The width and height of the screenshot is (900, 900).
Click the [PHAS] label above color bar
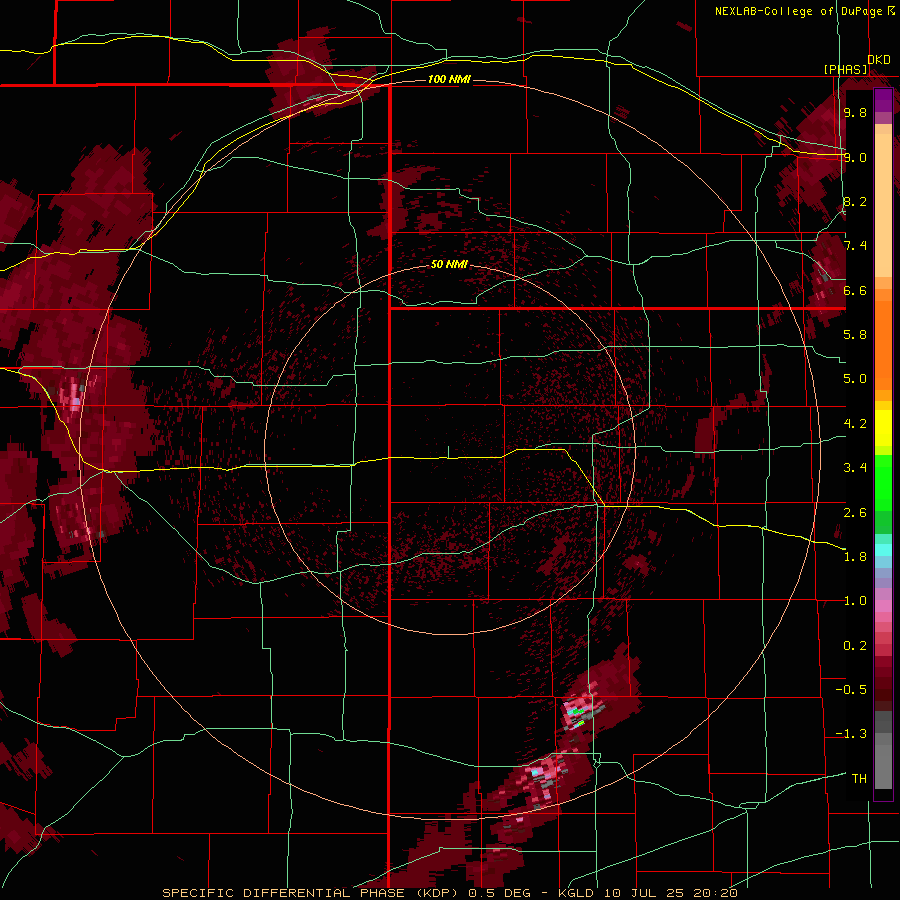pos(845,70)
